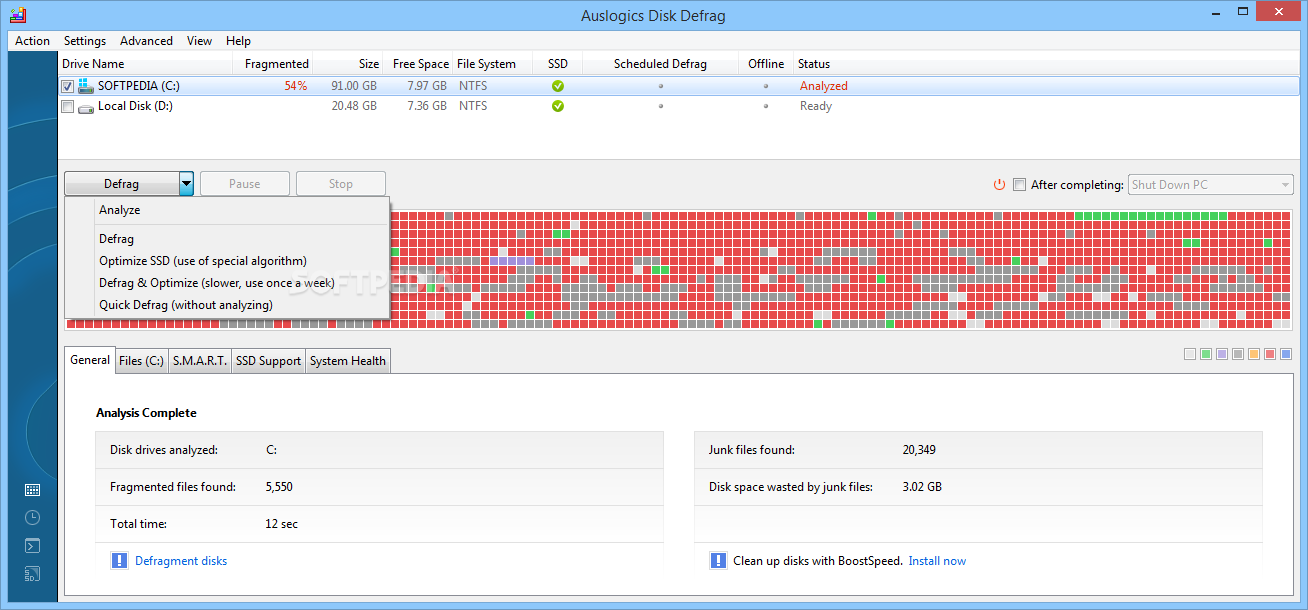Switch to the S.M.A.R.T. tab
Viewport: 1308px width, 610px height.
point(200,361)
